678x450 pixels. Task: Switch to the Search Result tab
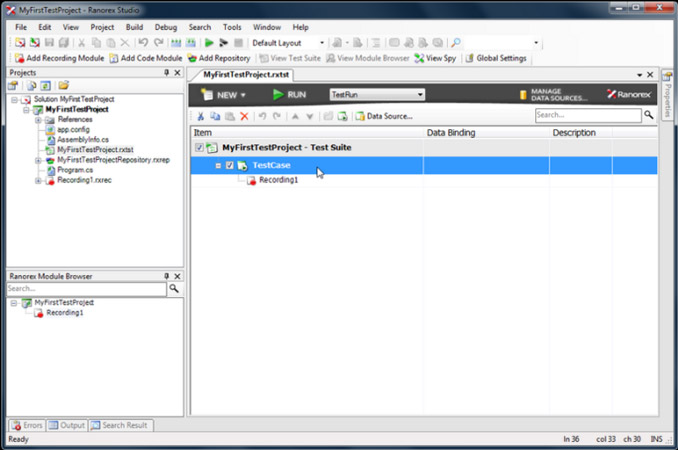coord(120,425)
